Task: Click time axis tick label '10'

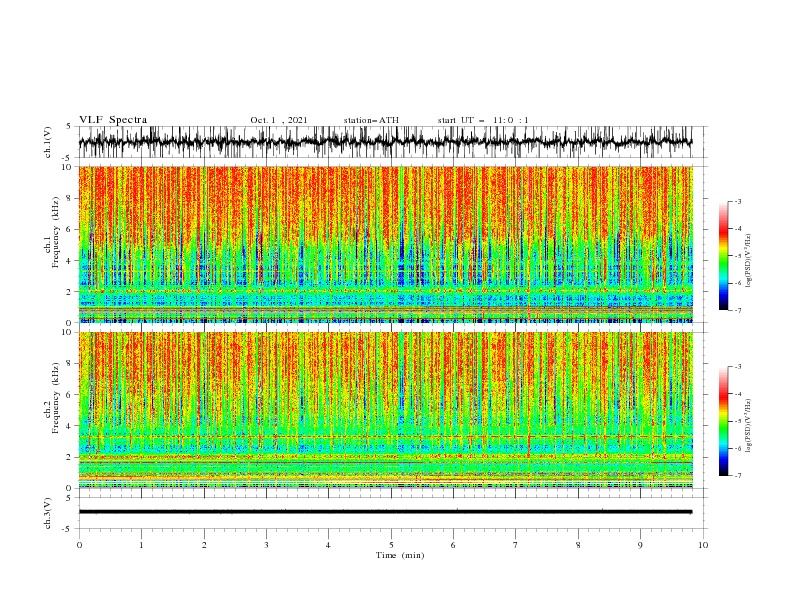Action: pyautogui.click(x=703, y=545)
